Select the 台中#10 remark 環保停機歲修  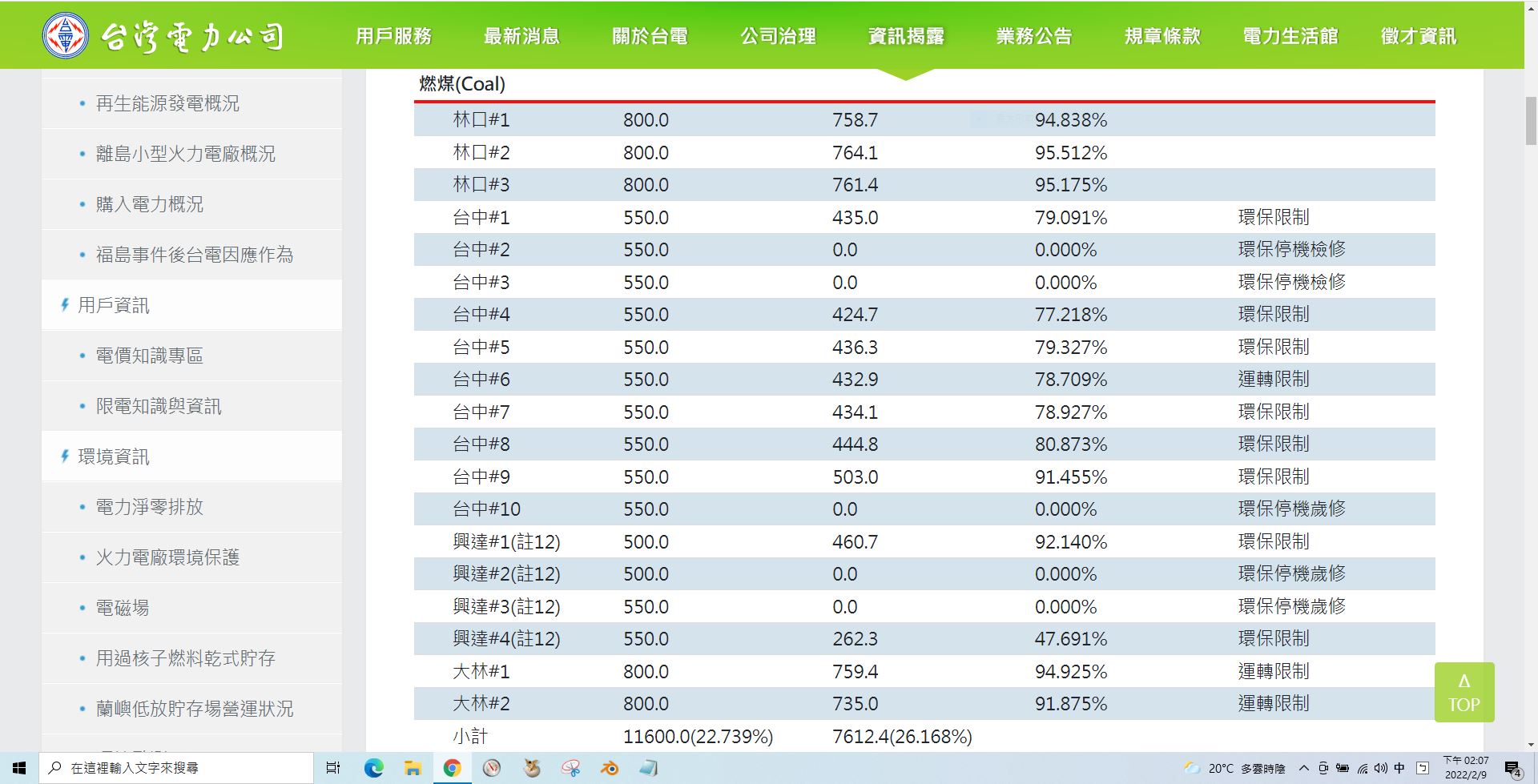(1291, 509)
